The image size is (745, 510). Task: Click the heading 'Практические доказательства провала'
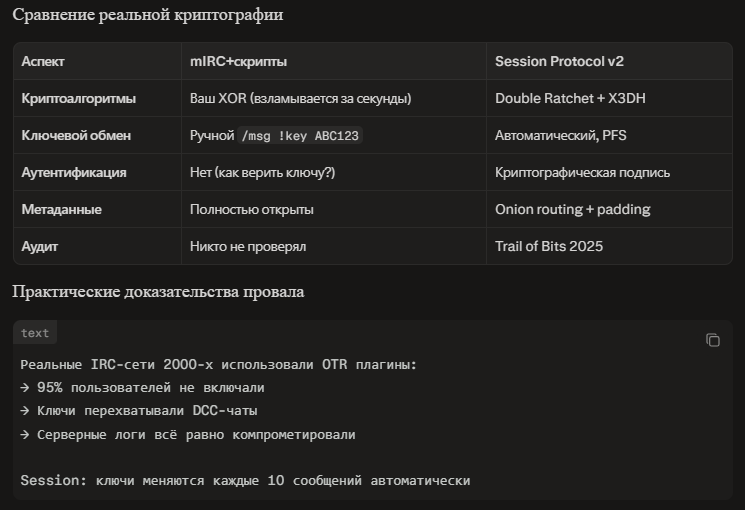click(158, 292)
